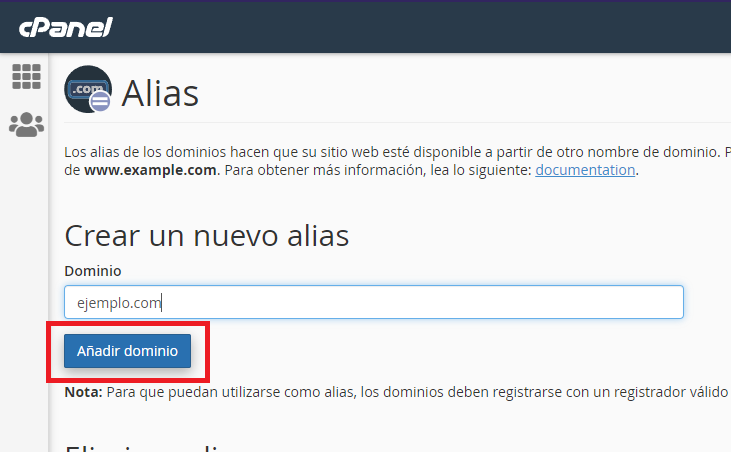The image size is (731, 452).
Task: Click the divider line below Alias title
Action: tap(400, 123)
